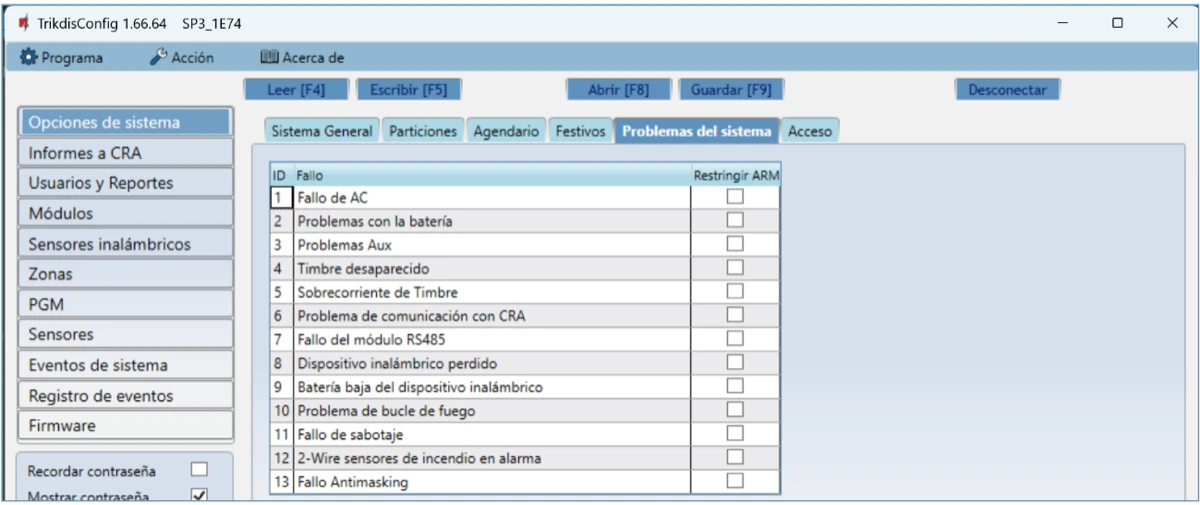Go to the Acceso tab
The image size is (1200, 505).
[810, 131]
